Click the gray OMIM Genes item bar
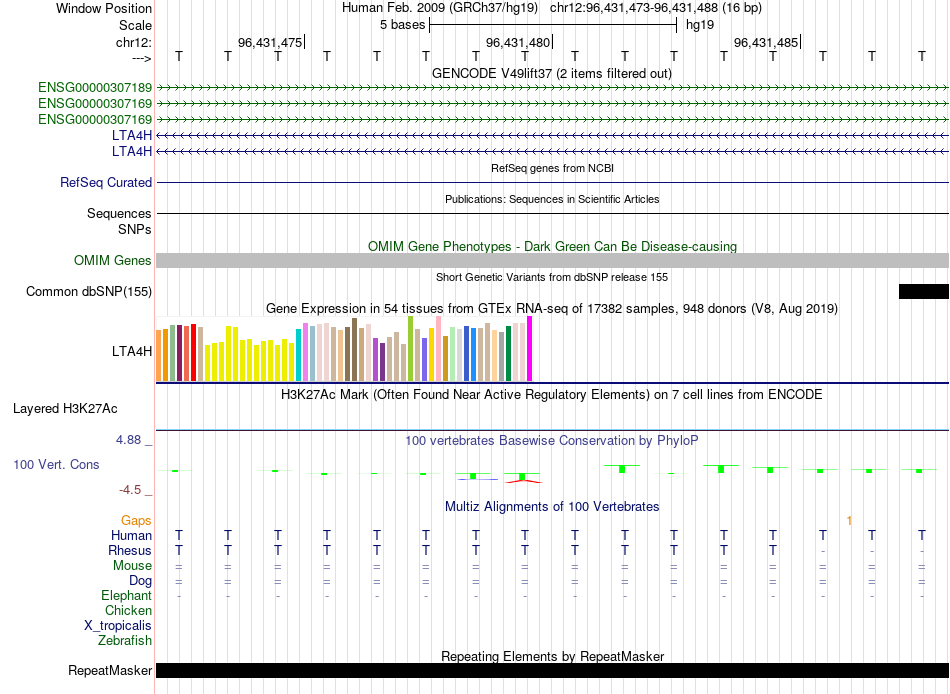The height and width of the screenshot is (694, 950). pyautogui.click(x=552, y=261)
